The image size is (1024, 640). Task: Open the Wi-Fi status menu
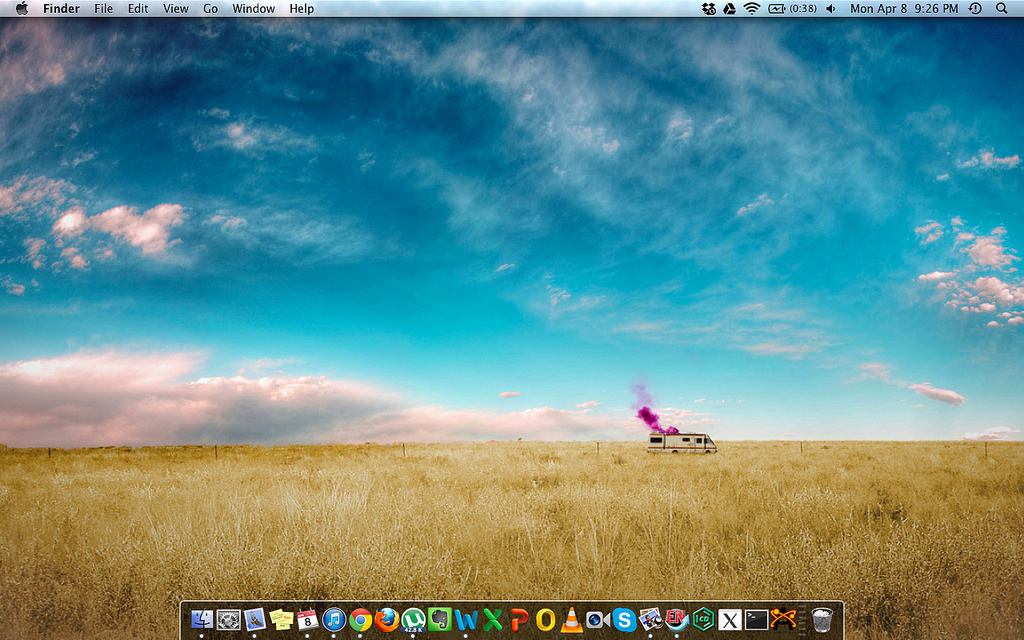752,8
